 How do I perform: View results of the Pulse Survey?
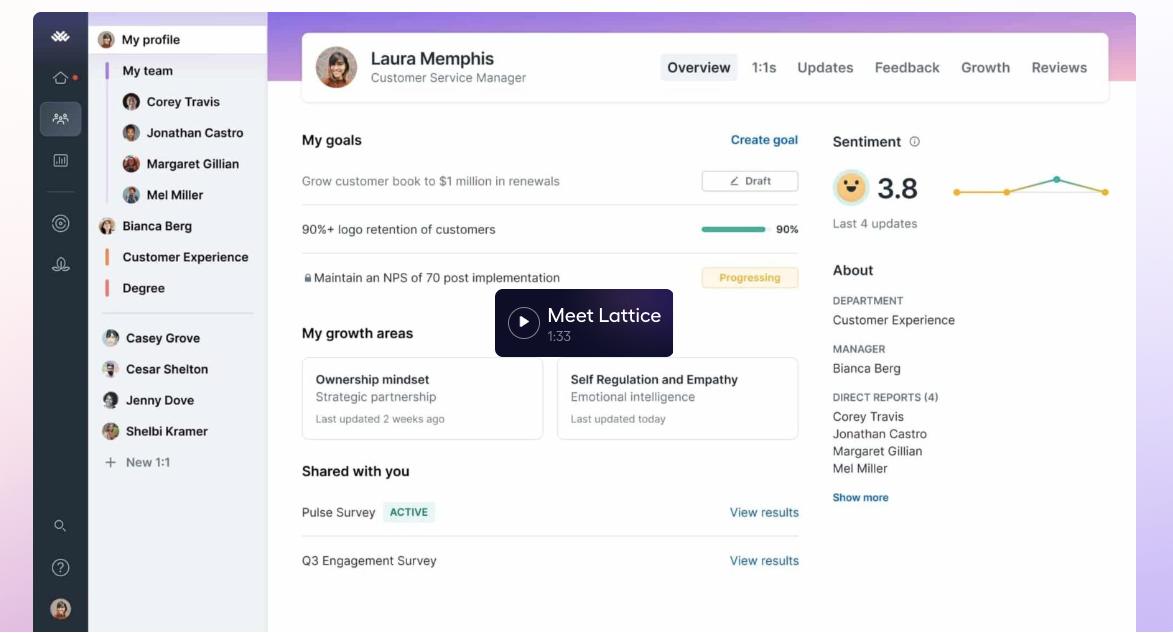click(762, 512)
